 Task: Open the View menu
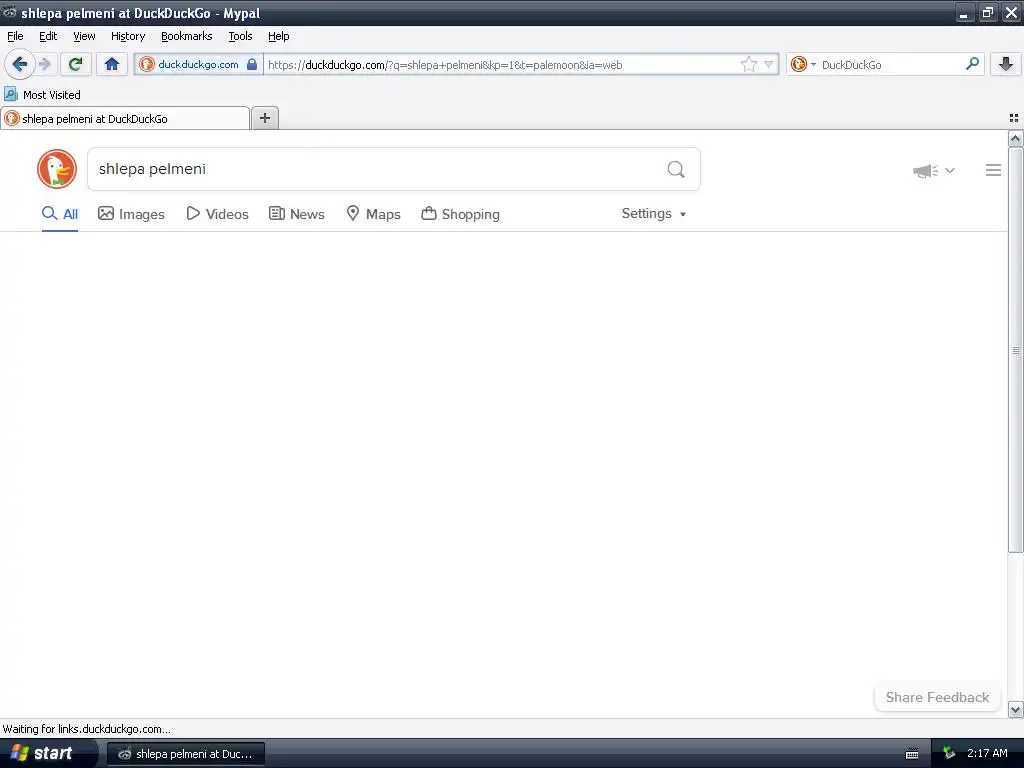[x=84, y=36]
